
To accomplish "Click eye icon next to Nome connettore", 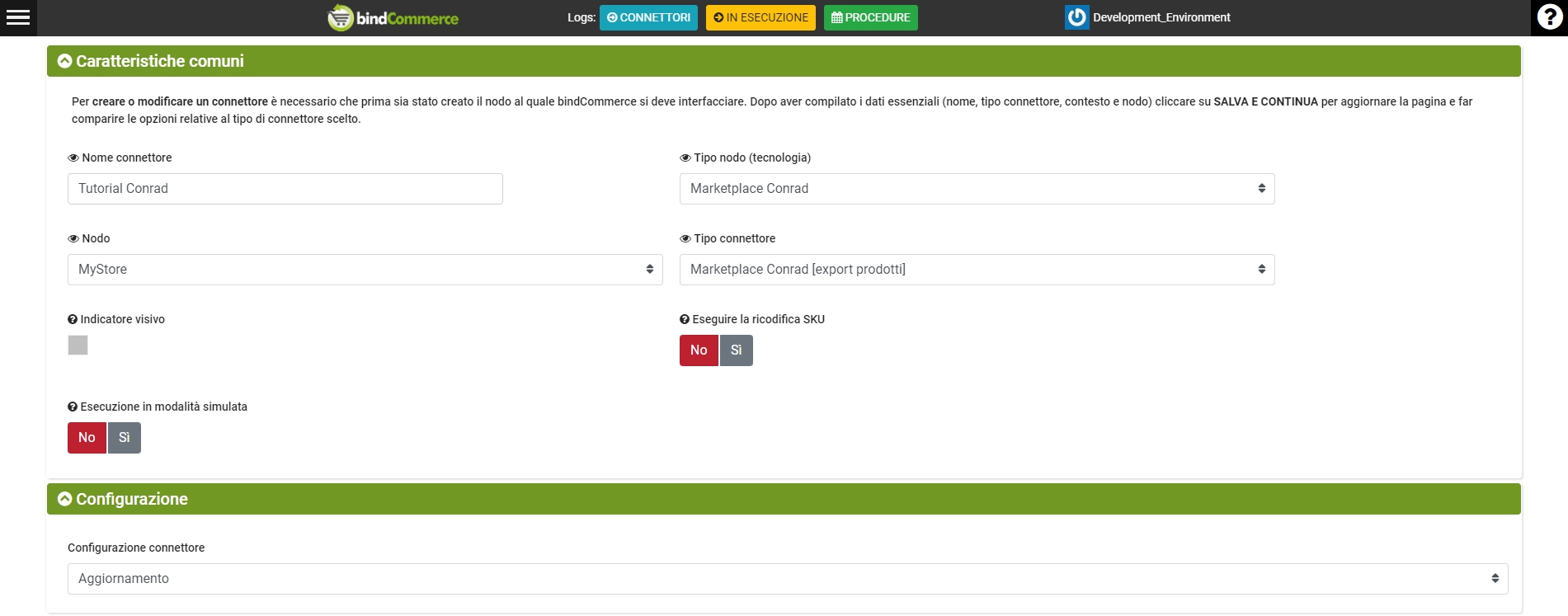I will [x=73, y=158].
